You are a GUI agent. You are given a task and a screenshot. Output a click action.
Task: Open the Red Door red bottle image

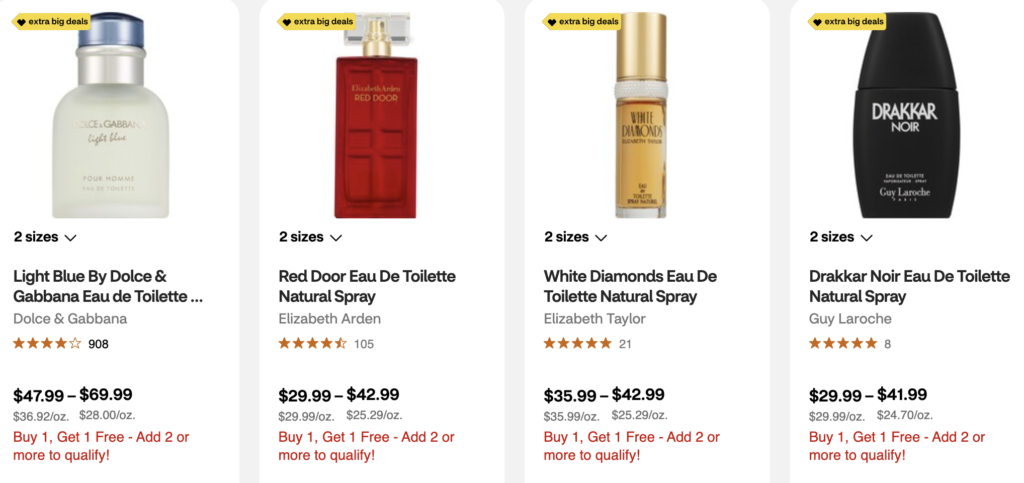376,116
